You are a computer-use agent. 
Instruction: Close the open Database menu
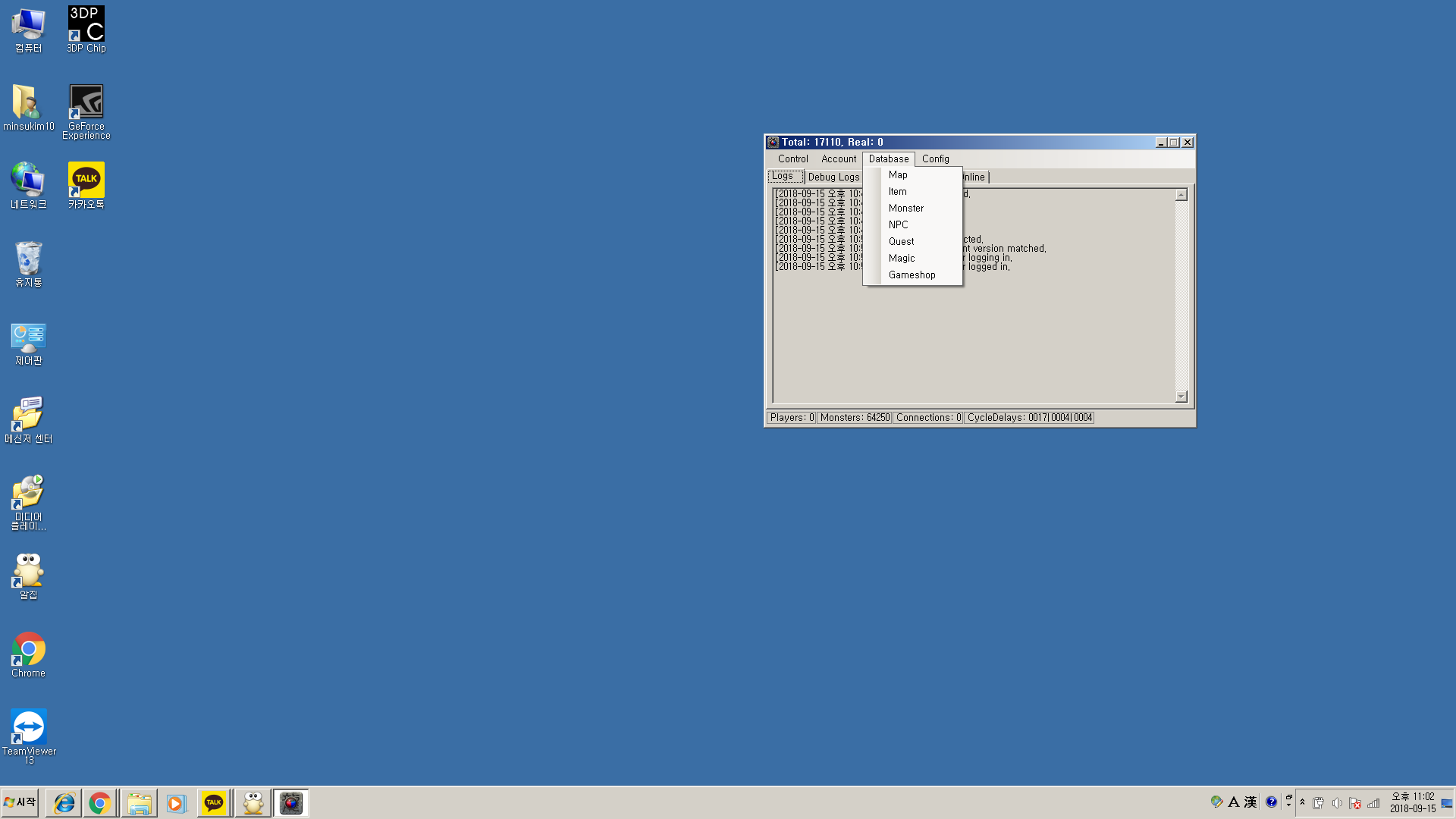tap(889, 159)
